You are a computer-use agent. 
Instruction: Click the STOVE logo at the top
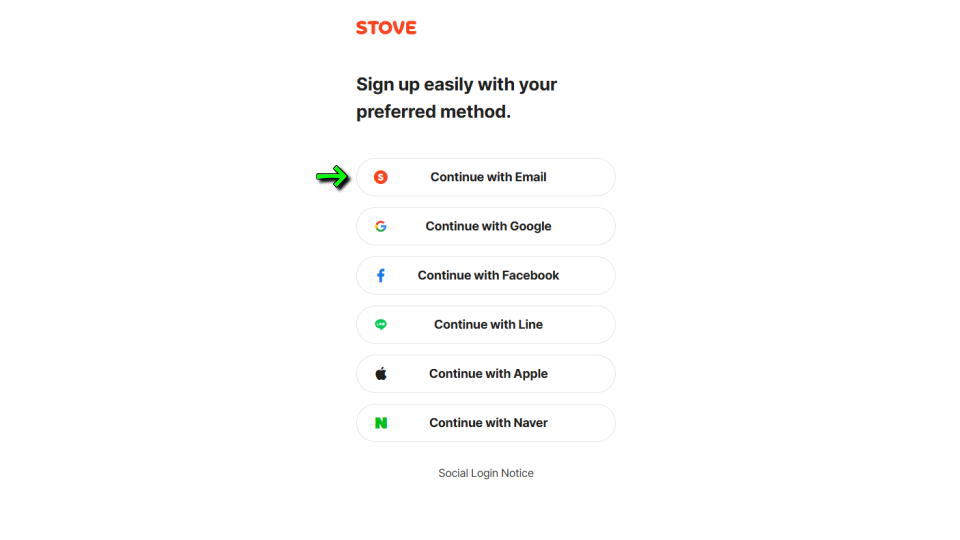[386, 28]
